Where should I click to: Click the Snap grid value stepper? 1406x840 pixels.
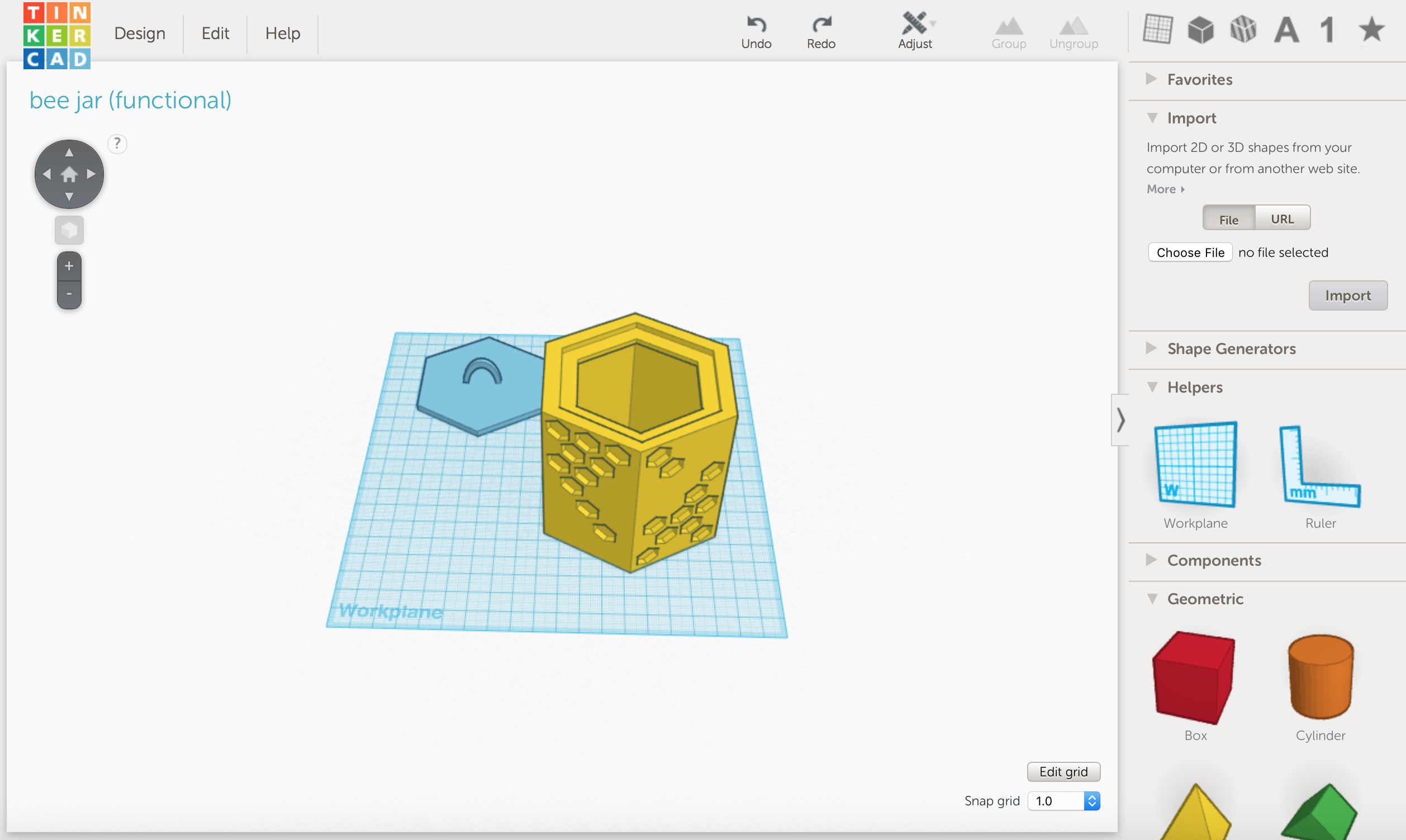(x=1092, y=800)
